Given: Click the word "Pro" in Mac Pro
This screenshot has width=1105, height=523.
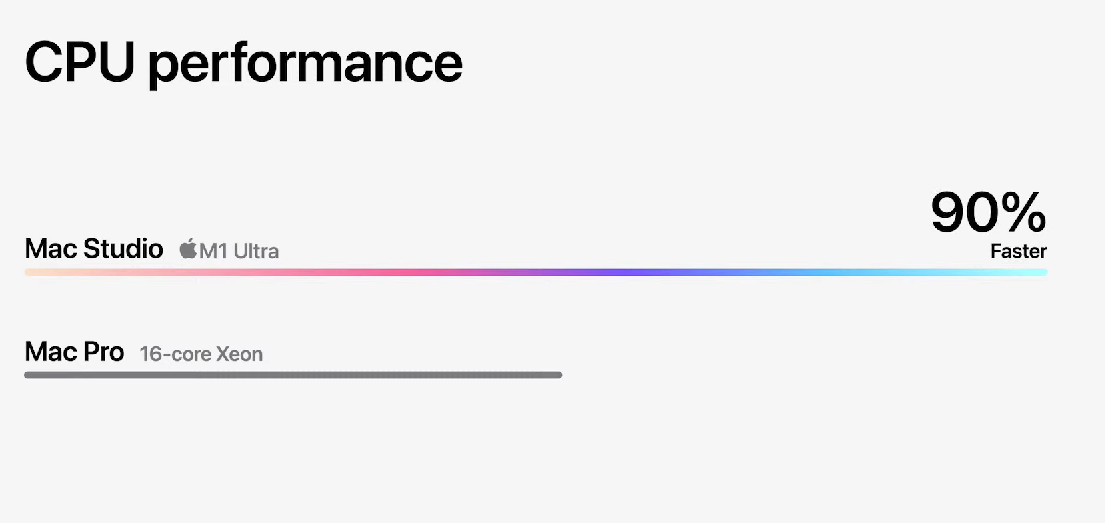Looking at the screenshot, I should coord(104,351).
